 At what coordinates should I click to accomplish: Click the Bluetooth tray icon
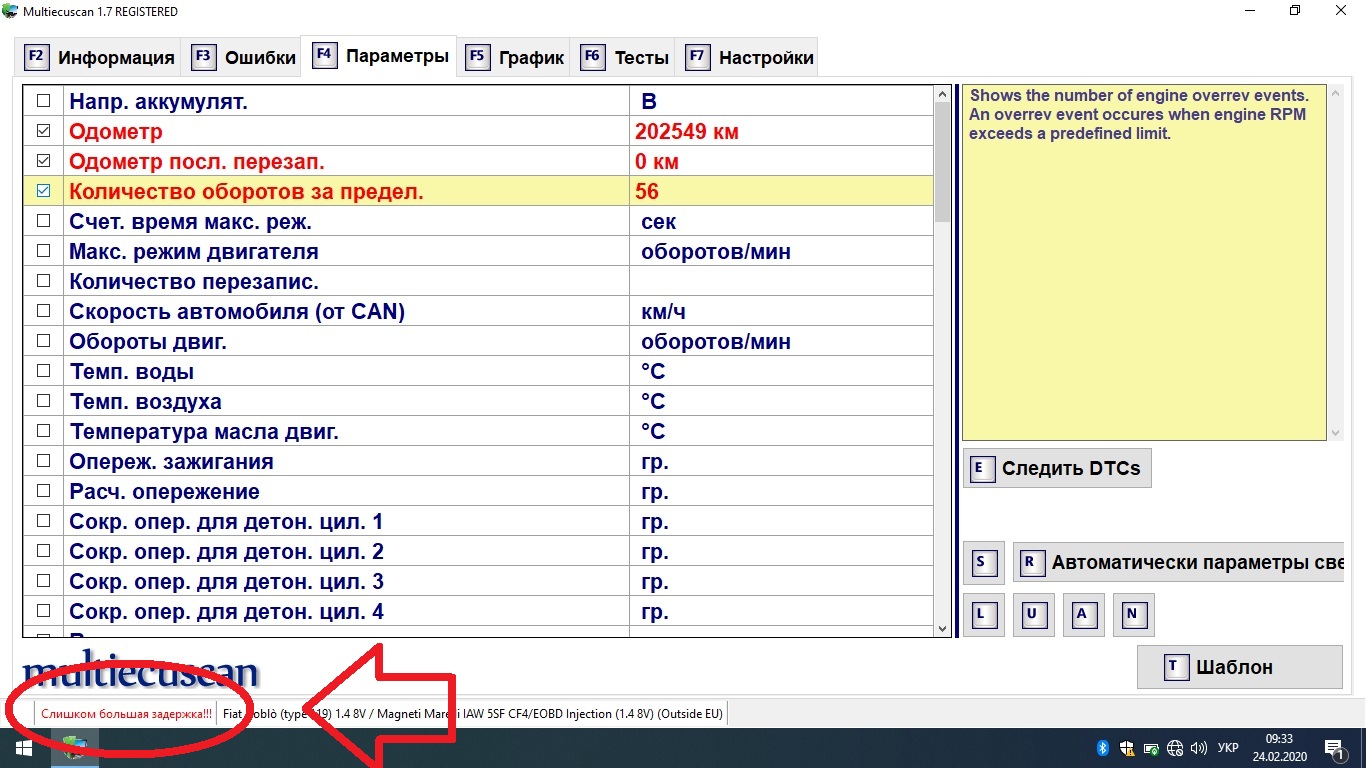click(1103, 748)
